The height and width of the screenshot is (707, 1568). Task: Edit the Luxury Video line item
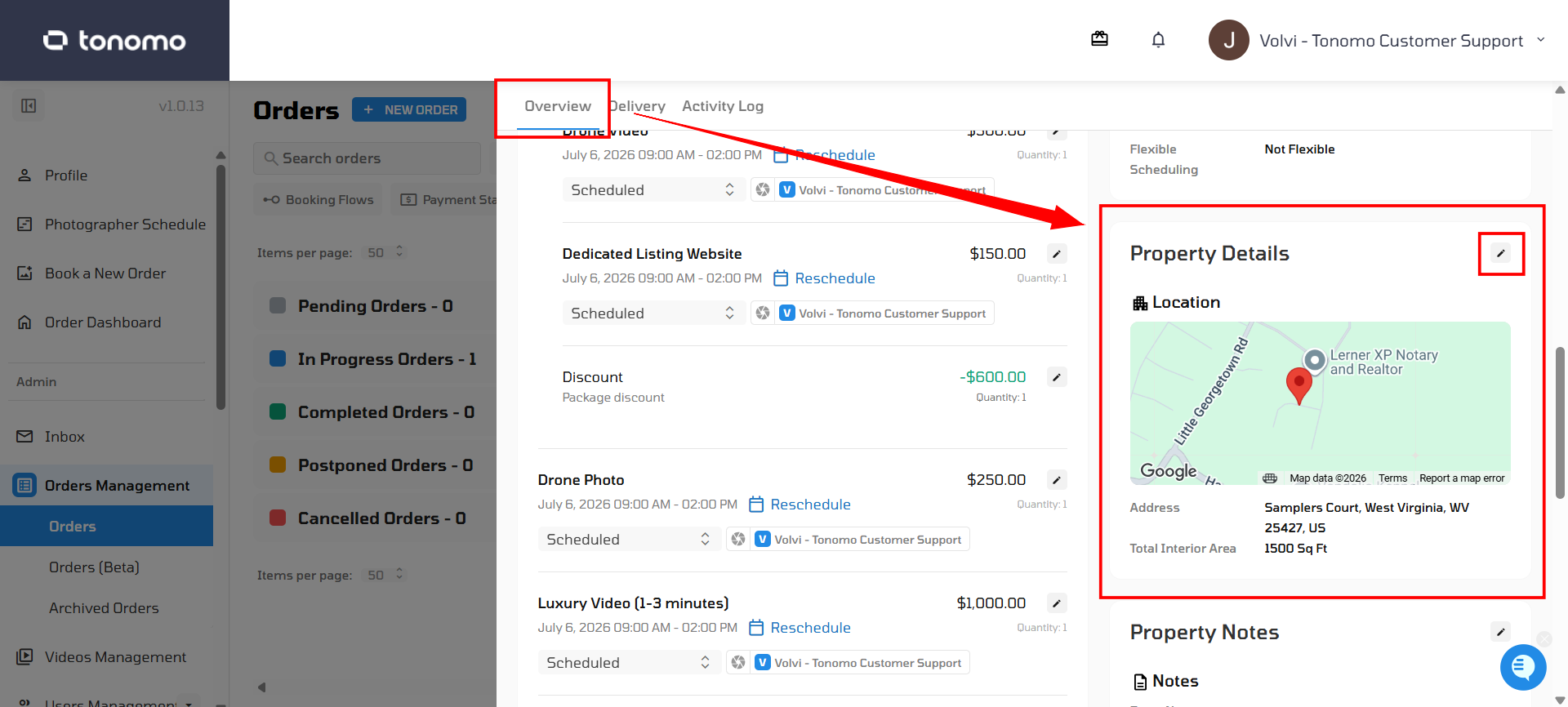[1057, 603]
